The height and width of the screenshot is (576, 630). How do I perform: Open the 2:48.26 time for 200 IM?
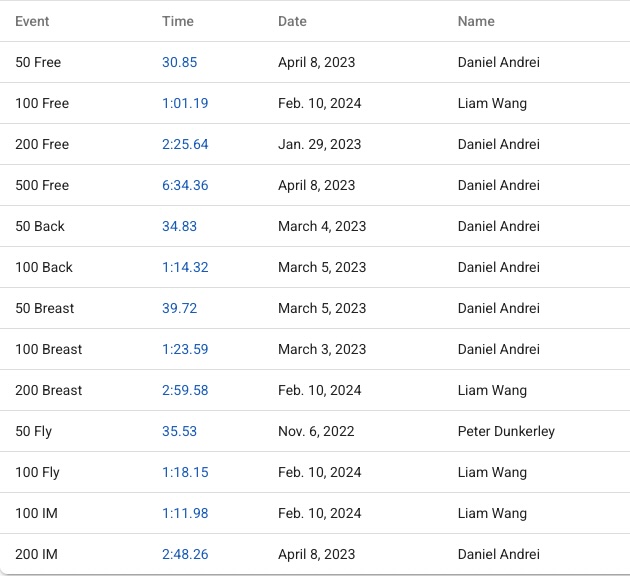185,554
